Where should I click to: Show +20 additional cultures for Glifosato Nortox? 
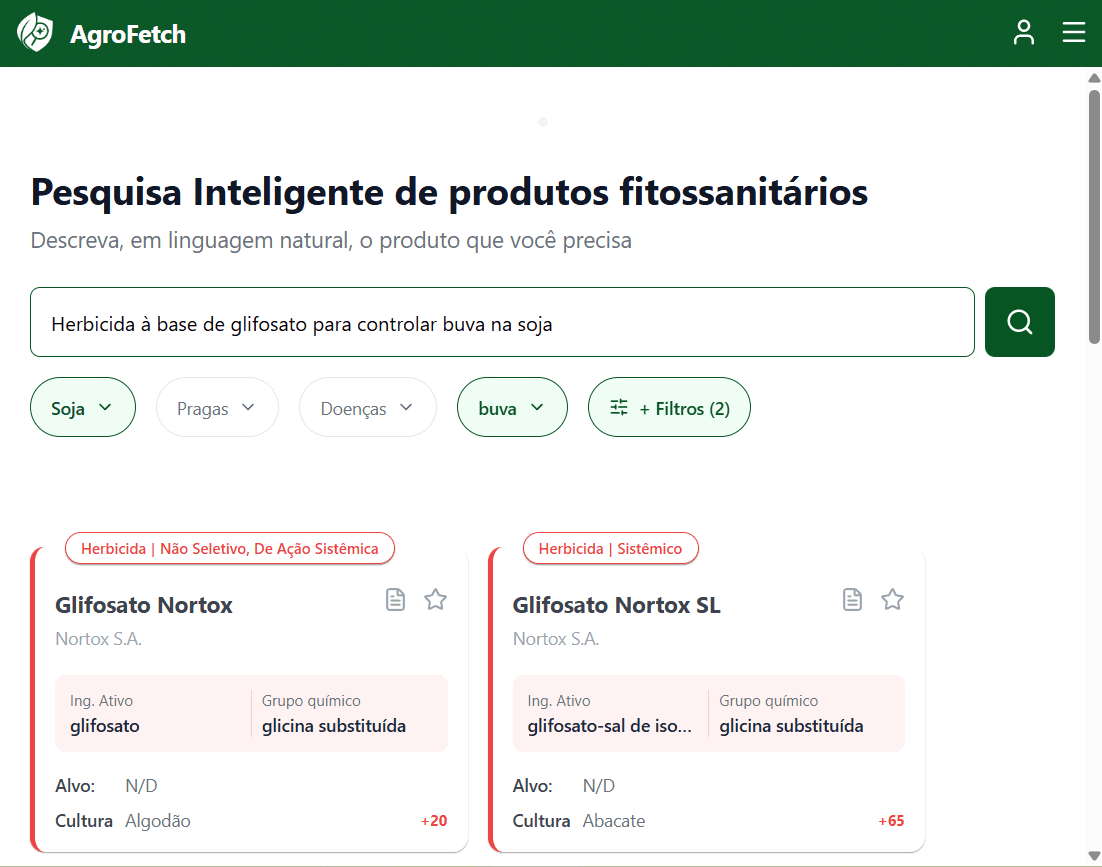click(433, 820)
